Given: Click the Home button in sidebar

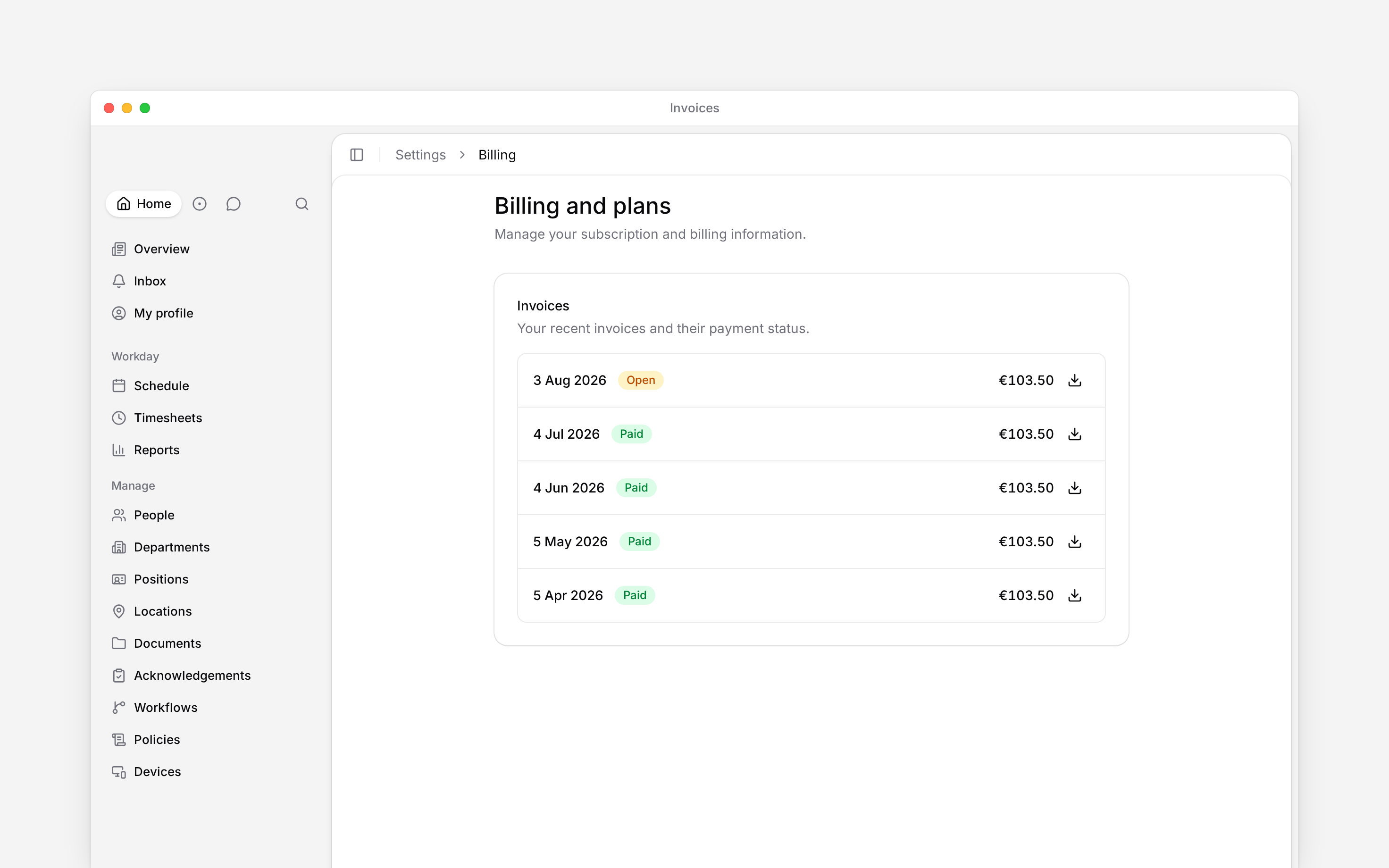Looking at the screenshot, I should click(x=143, y=204).
